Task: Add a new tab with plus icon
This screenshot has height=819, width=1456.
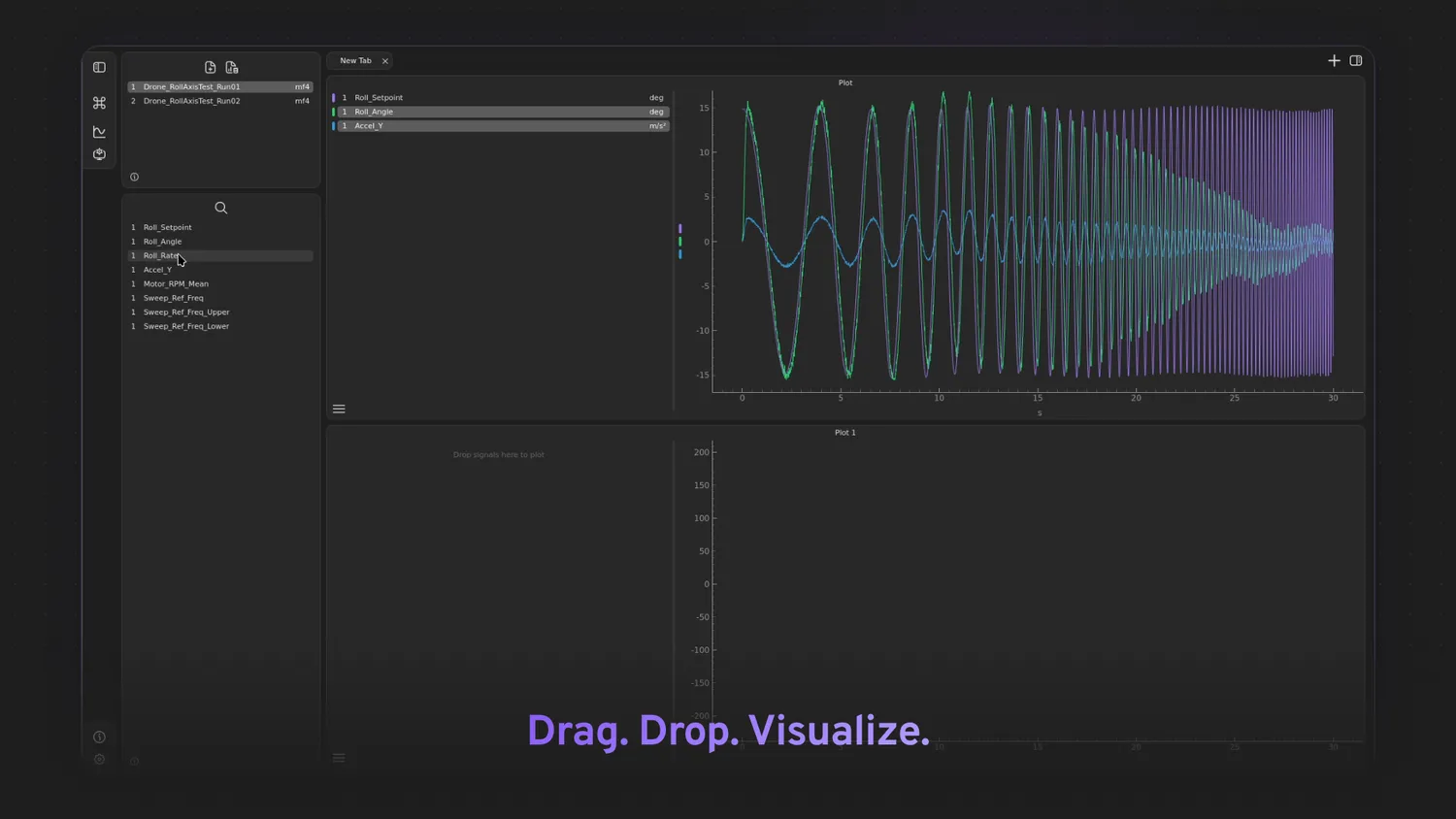Action: tap(1334, 60)
